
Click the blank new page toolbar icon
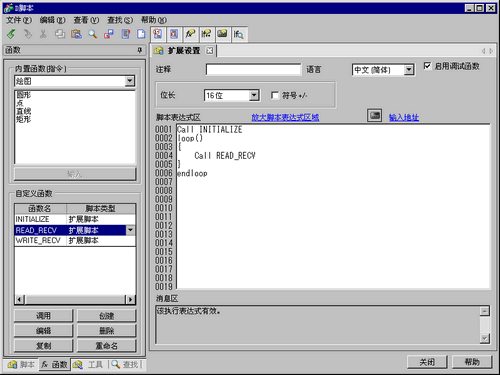tap(142, 34)
